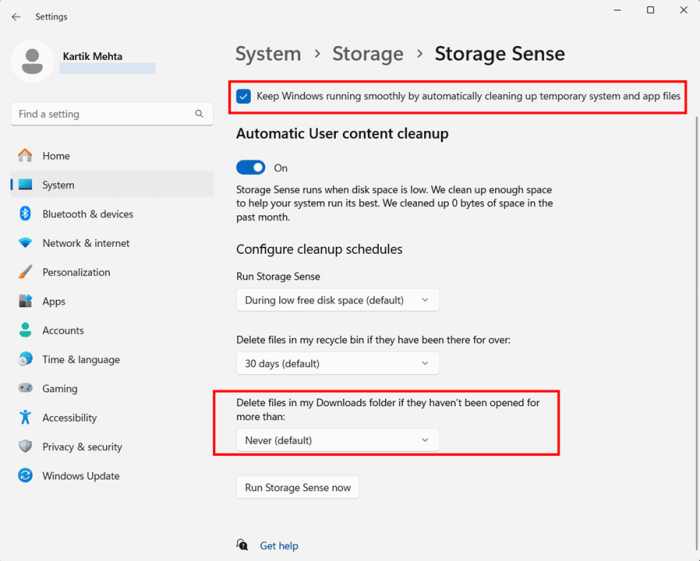Image resolution: width=700 pixels, height=561 pixels.
Task: Click Run Storage Sense now button
Action: click(x=298, y=487)
